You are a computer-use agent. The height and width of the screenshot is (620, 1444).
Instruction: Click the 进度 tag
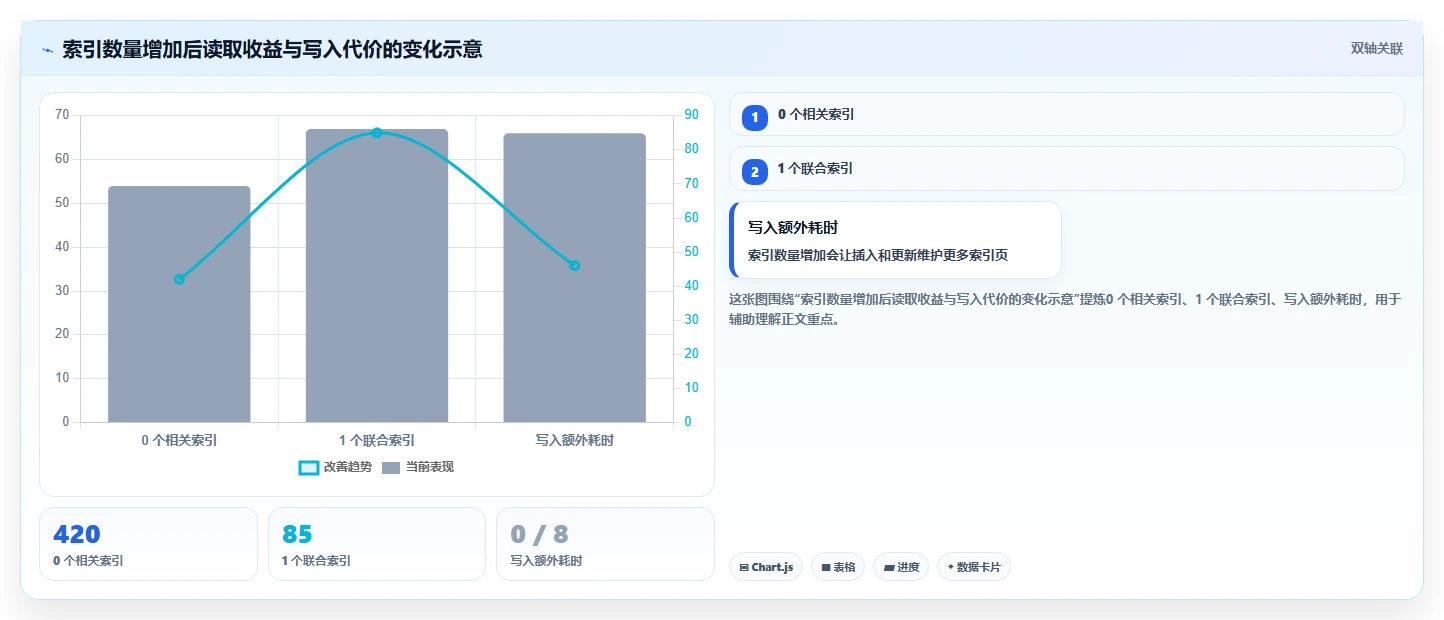click(901, 567)
